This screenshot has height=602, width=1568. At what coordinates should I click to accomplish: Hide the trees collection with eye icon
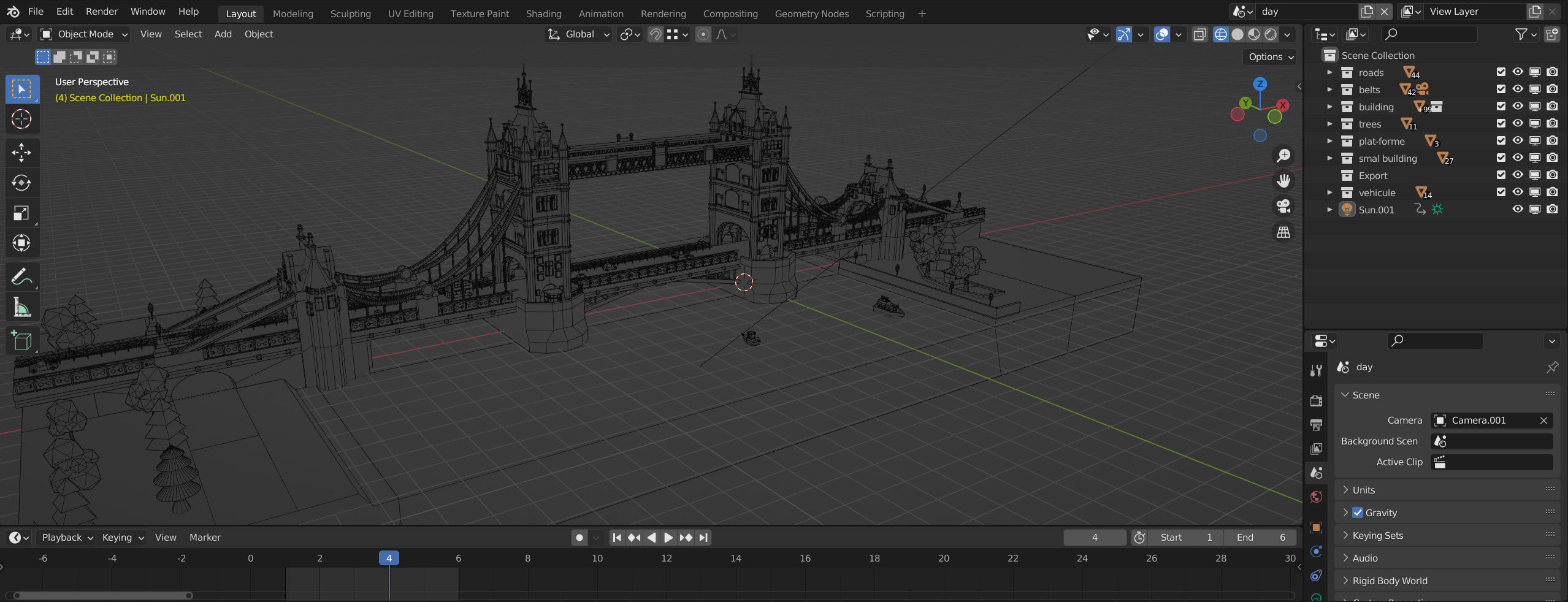point(1518,123)
